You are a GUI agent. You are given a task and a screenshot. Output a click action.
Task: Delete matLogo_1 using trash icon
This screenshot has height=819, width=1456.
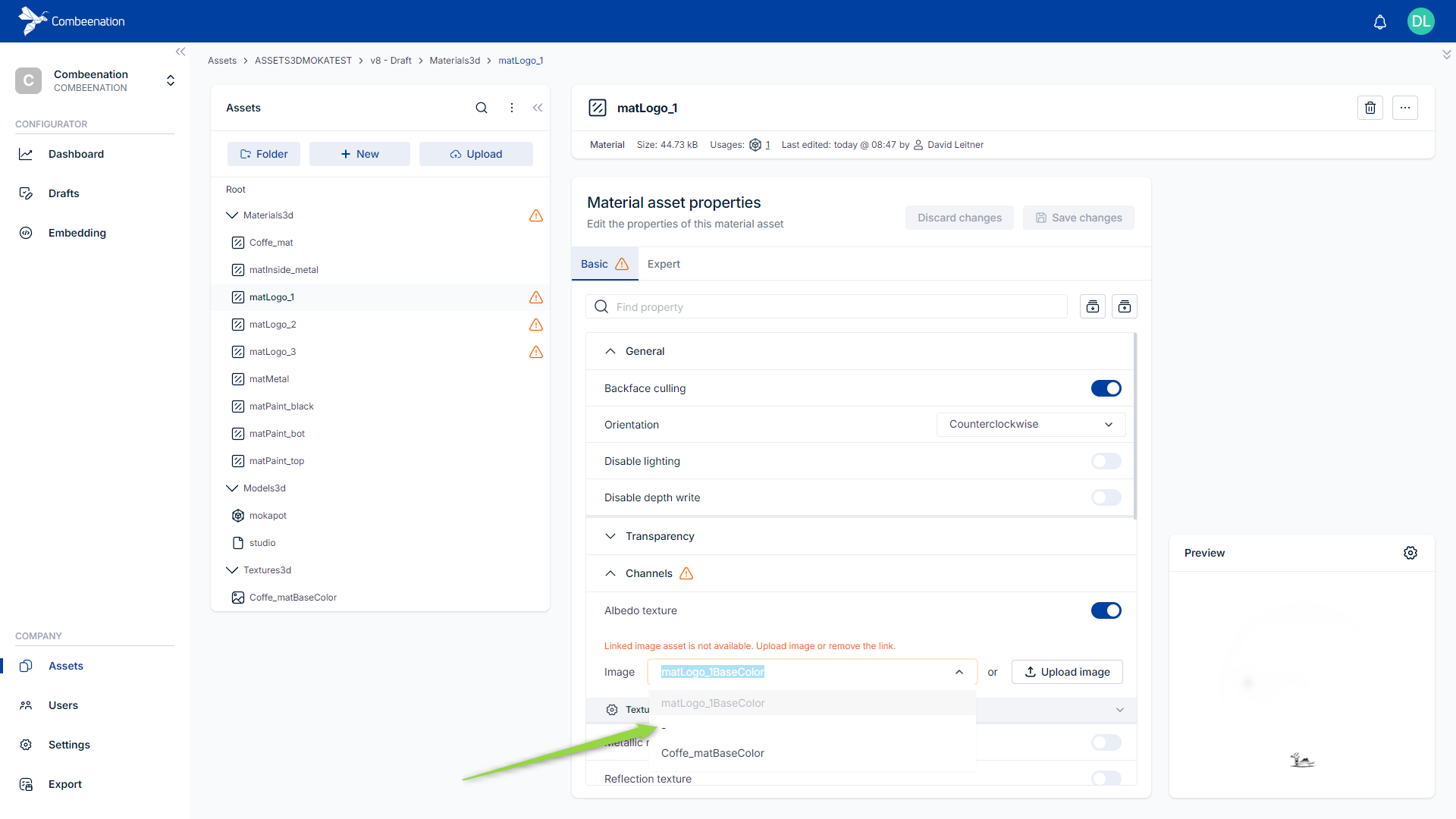(x=1370, y=108)
